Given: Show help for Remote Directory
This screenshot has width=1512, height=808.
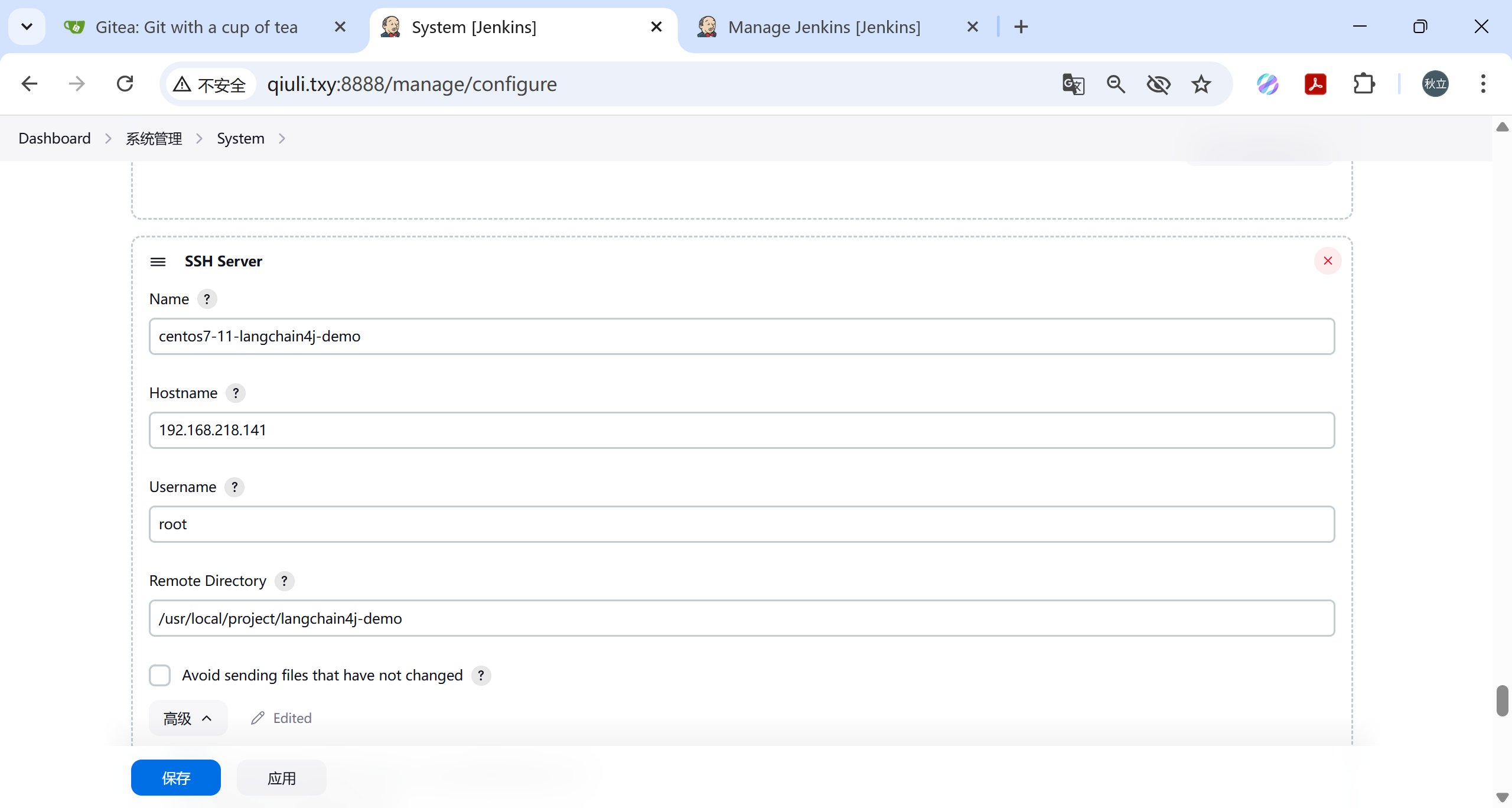Looking at the screenshot, I should [284, 581].
